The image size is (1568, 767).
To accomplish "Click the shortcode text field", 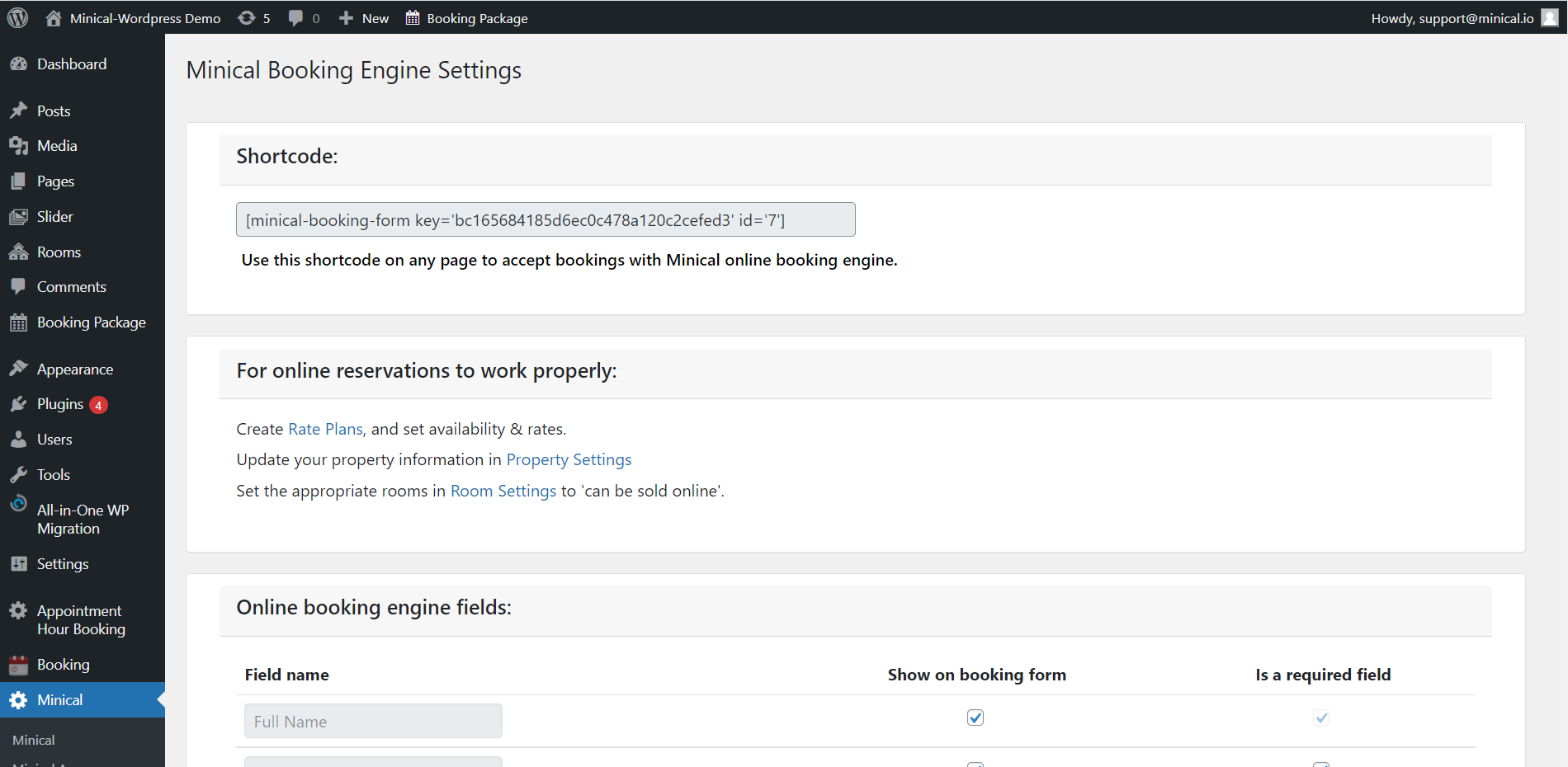I will [545, 219].
